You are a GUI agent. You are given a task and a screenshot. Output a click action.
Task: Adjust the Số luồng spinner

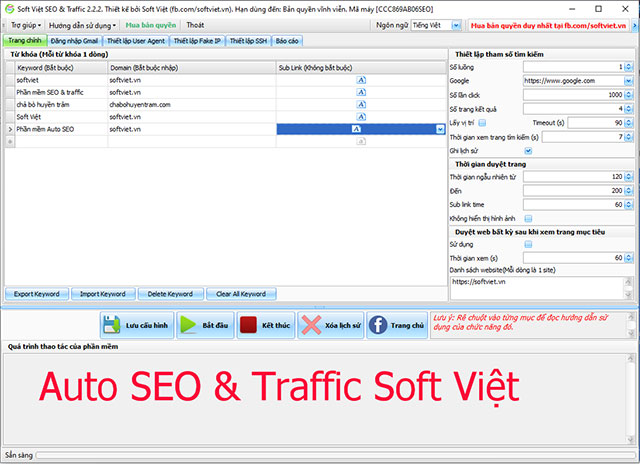629,67
